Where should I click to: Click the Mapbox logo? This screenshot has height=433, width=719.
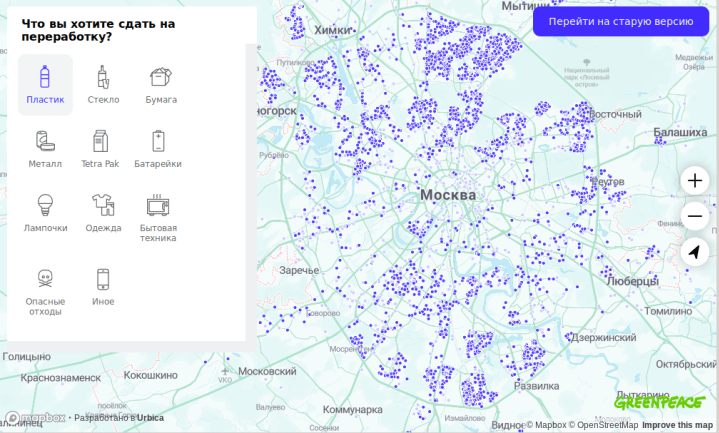[35, 418]
